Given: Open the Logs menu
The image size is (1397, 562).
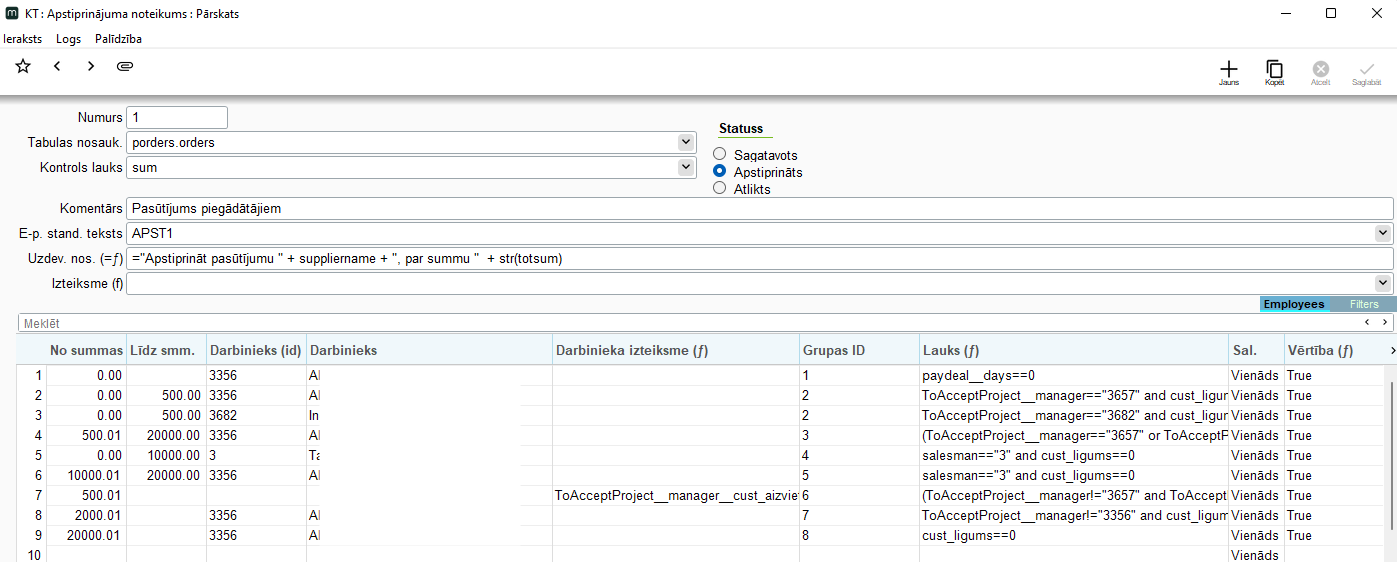Looking at the screenshot, I should 69,39.
